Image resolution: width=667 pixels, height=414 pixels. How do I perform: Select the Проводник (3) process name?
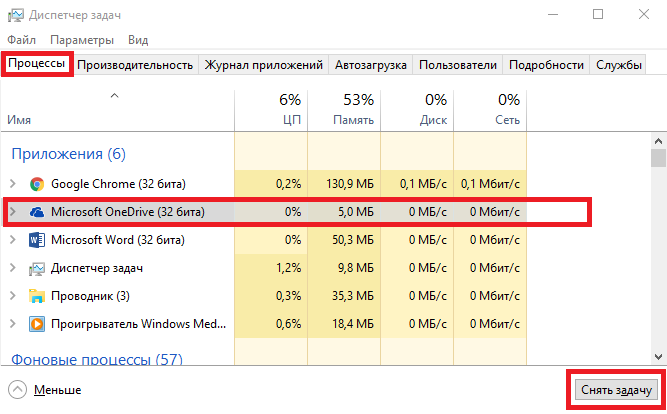coord(90,296)
